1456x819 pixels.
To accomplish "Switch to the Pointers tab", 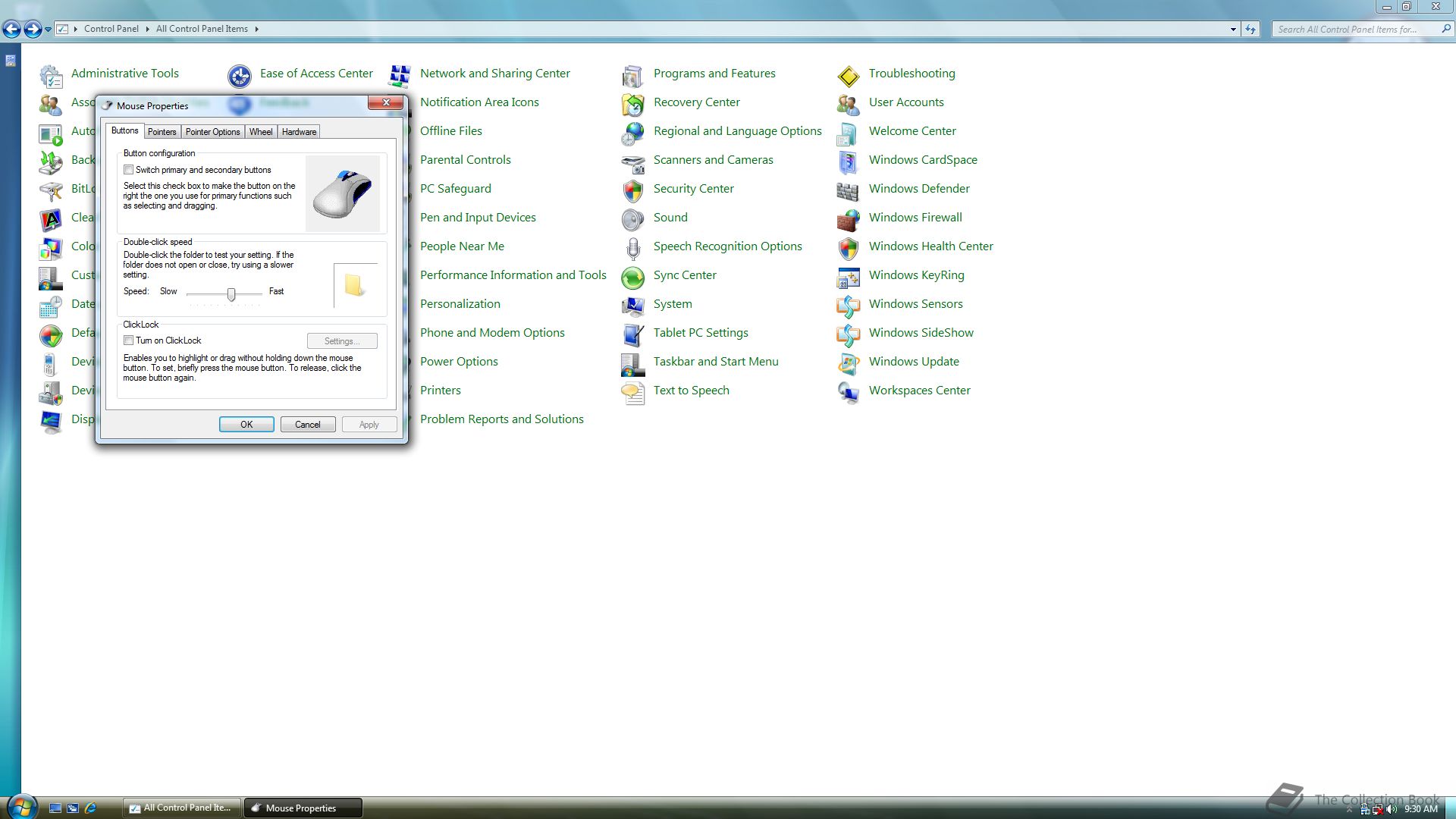I will pyautogui.click(x=162, y=132).
